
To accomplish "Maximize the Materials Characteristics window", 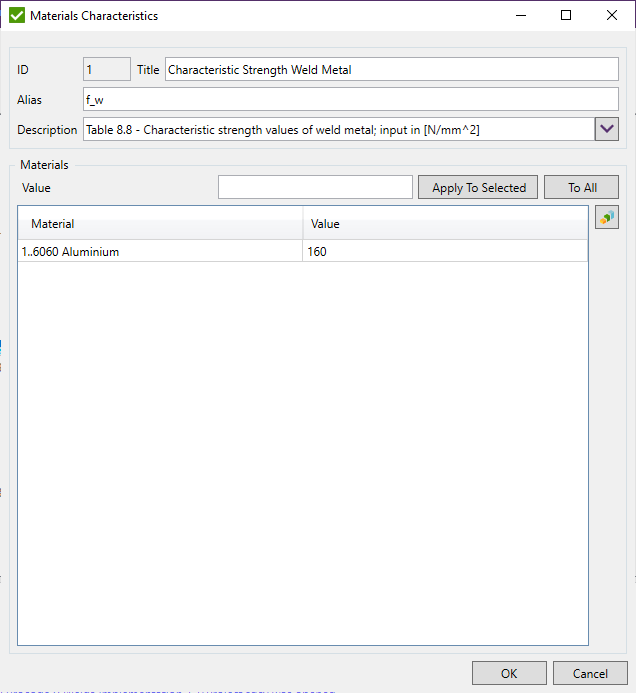I will 566,15.
